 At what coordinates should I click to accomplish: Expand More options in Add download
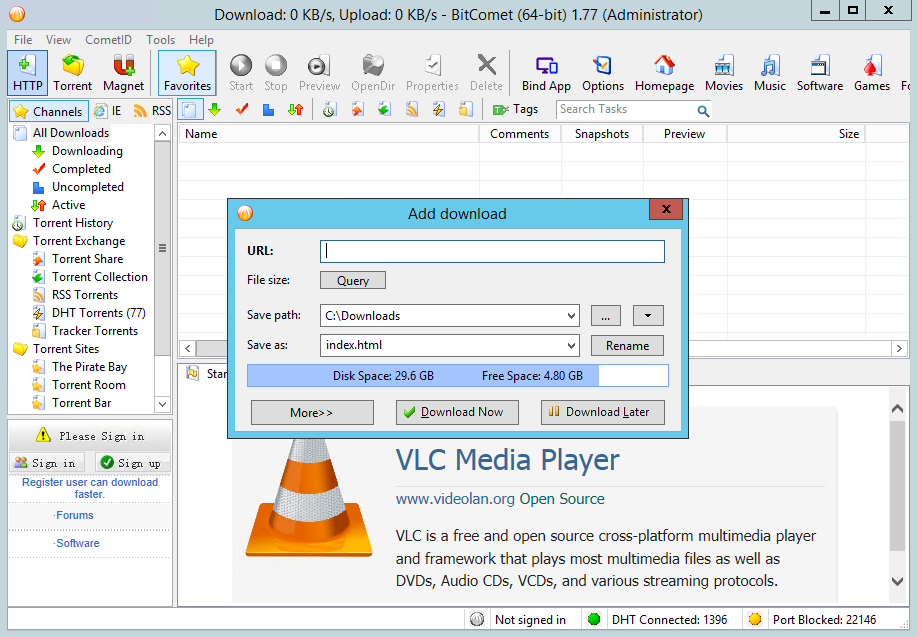pyautogui.click(x=312, y=412)
